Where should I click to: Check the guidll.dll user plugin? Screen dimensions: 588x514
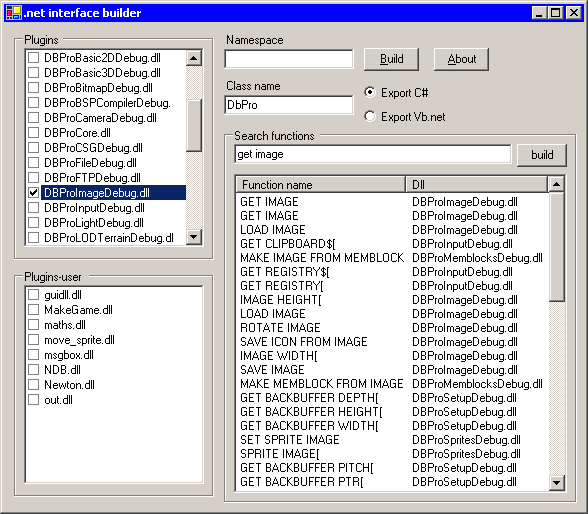pos(33,295)
